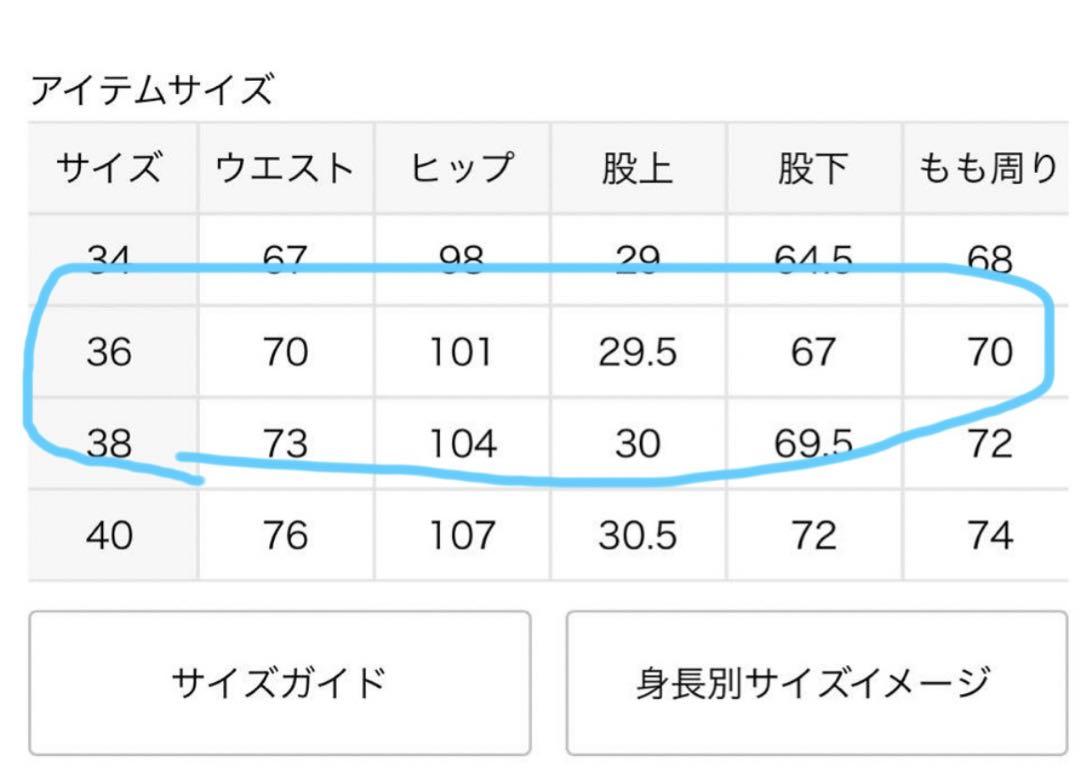Click the size 40 row label
The image size is (1080, 775).
coord(112,535)
